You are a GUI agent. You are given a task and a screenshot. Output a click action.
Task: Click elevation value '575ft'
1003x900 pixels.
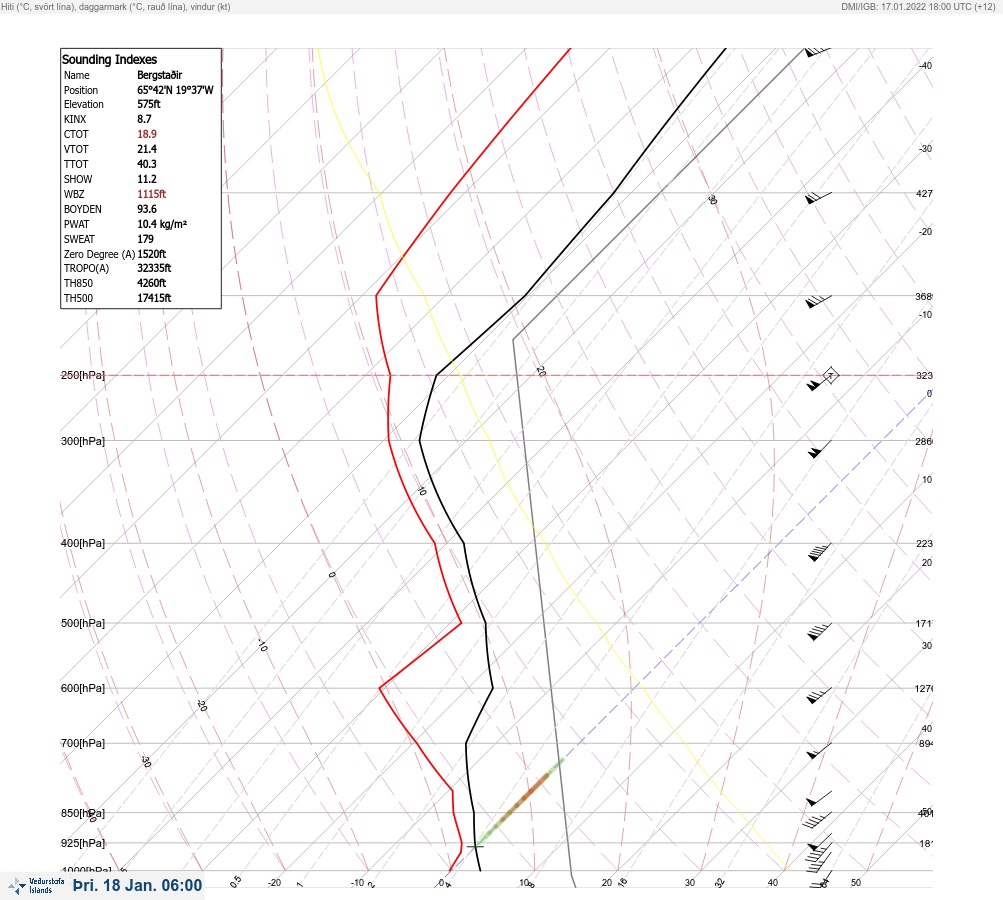point(148,104)
